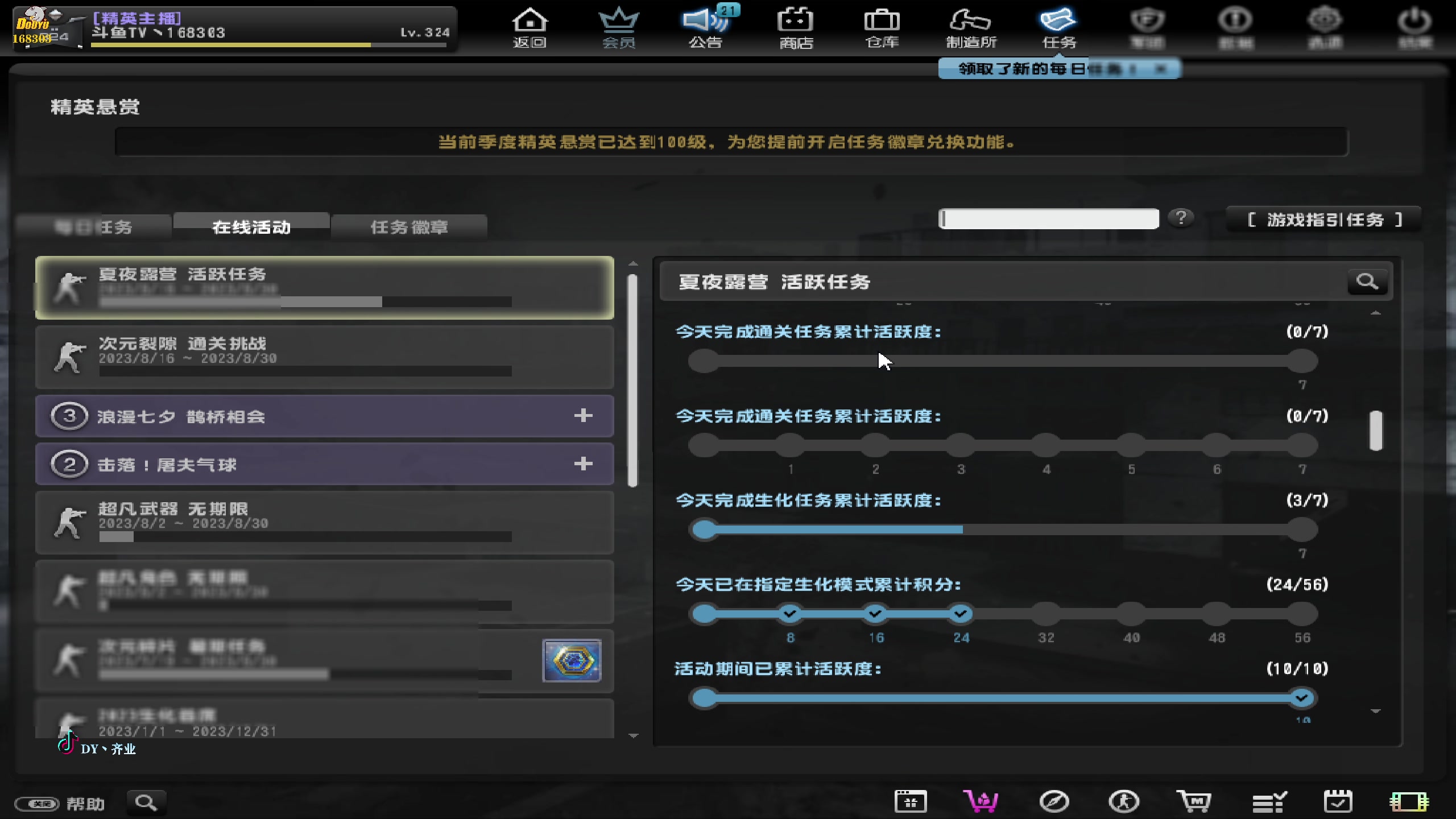This screenshot has height=819, width=1456.
Task: Open the 会员 crown icon
Action: coord(619,28)
